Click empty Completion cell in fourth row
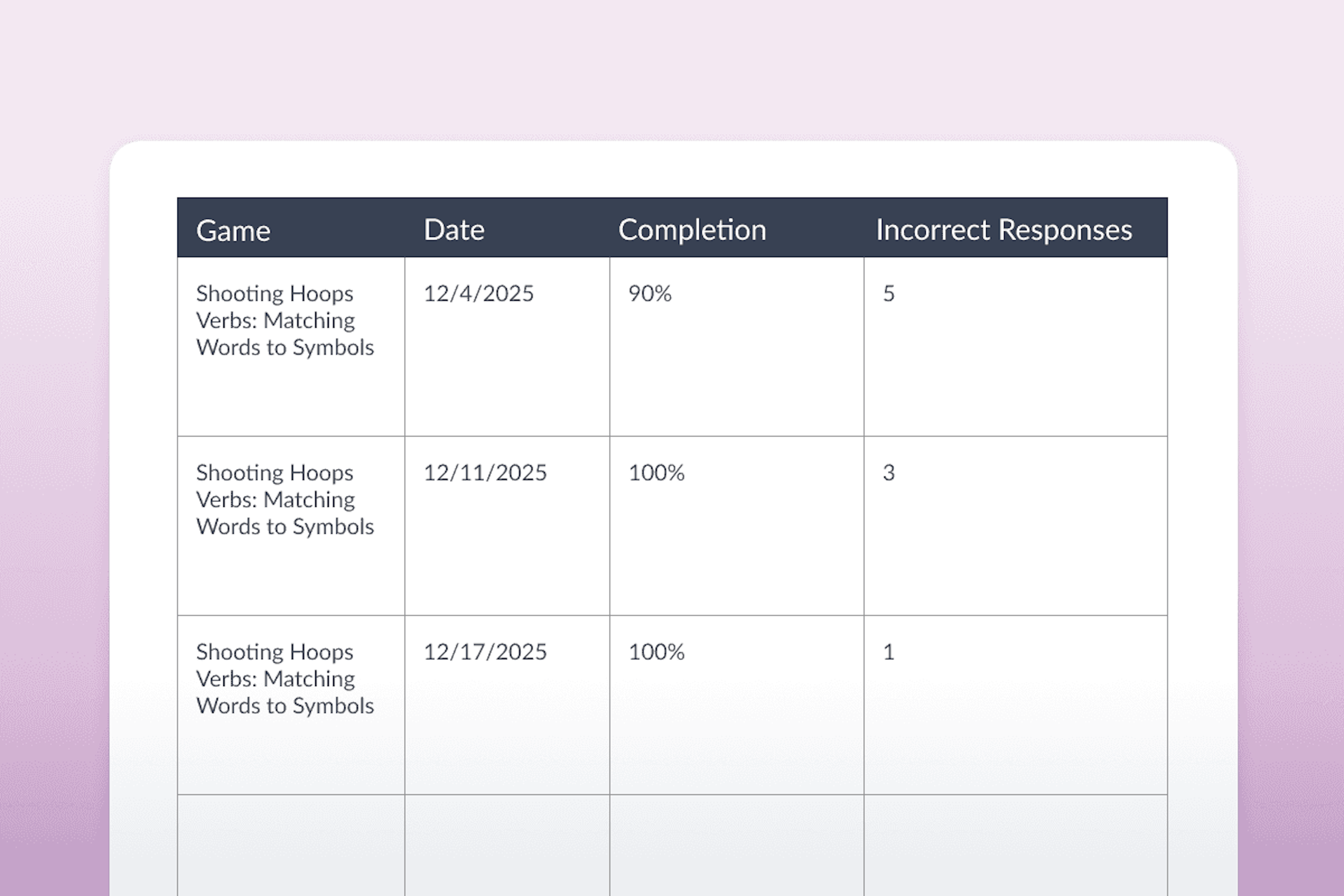The width and height of the screenshot is (1344, 896). click(x=736, y=845)
